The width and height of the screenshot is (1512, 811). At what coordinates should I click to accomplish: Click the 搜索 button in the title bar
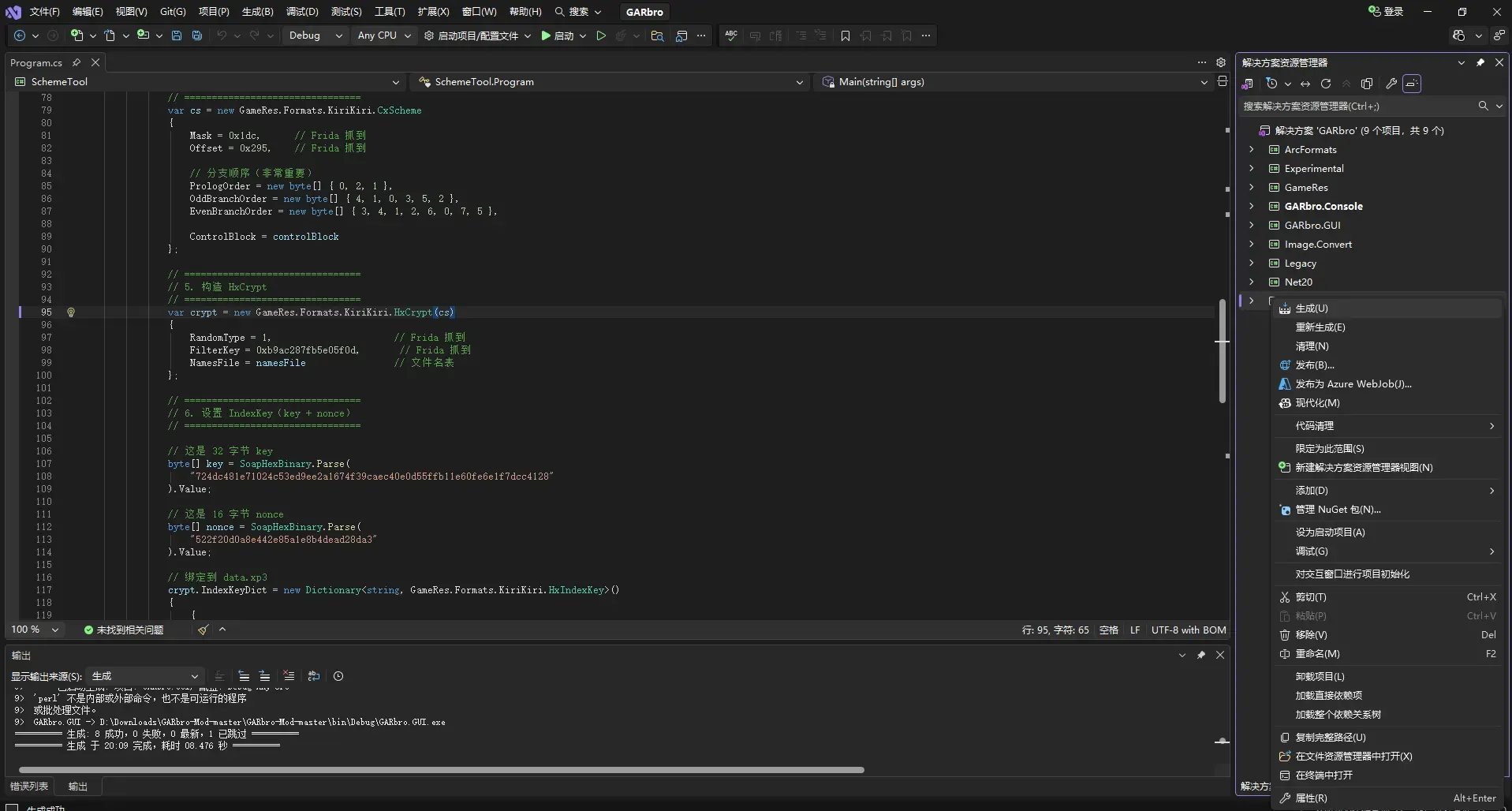coord(578,12)
